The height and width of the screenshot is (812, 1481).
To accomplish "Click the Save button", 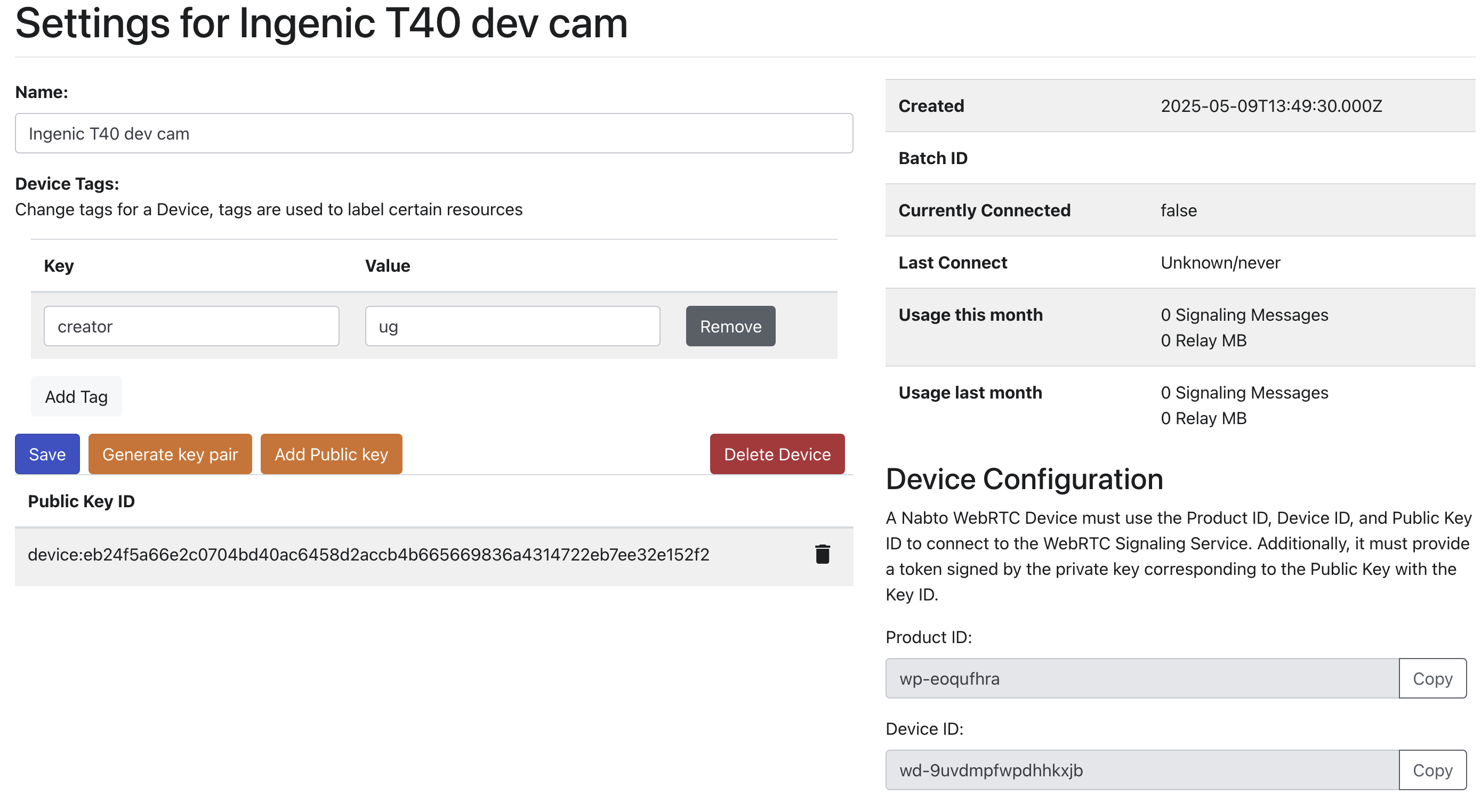I will [x=47, y=454].
